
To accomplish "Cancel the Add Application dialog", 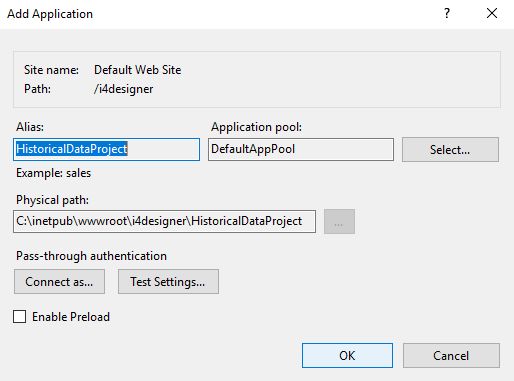I will pos(451,356).
